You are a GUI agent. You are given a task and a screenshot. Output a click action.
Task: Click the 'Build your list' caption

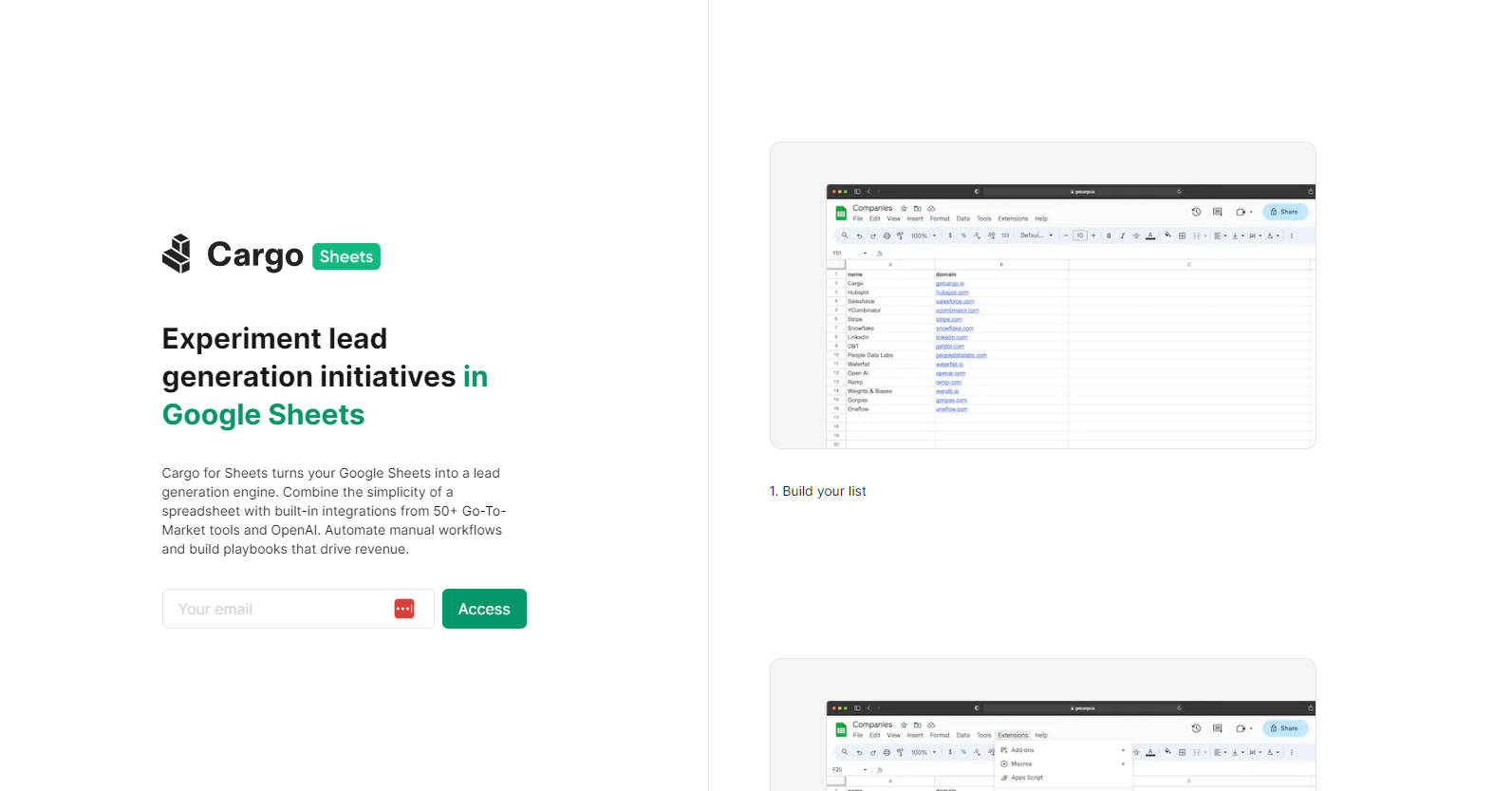tap(818, 491)
